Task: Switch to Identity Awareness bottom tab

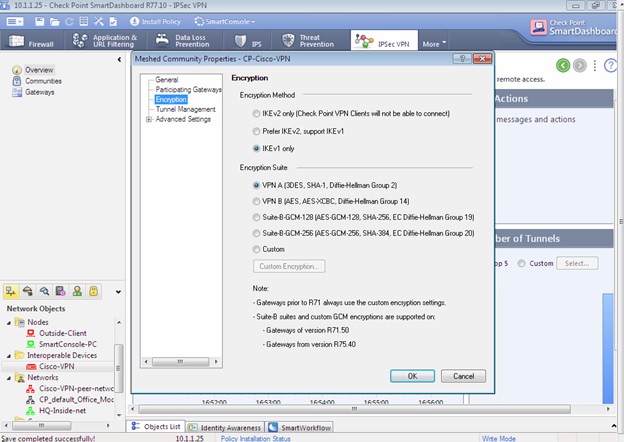Action: pyautogui.click(x=225, y=428)
